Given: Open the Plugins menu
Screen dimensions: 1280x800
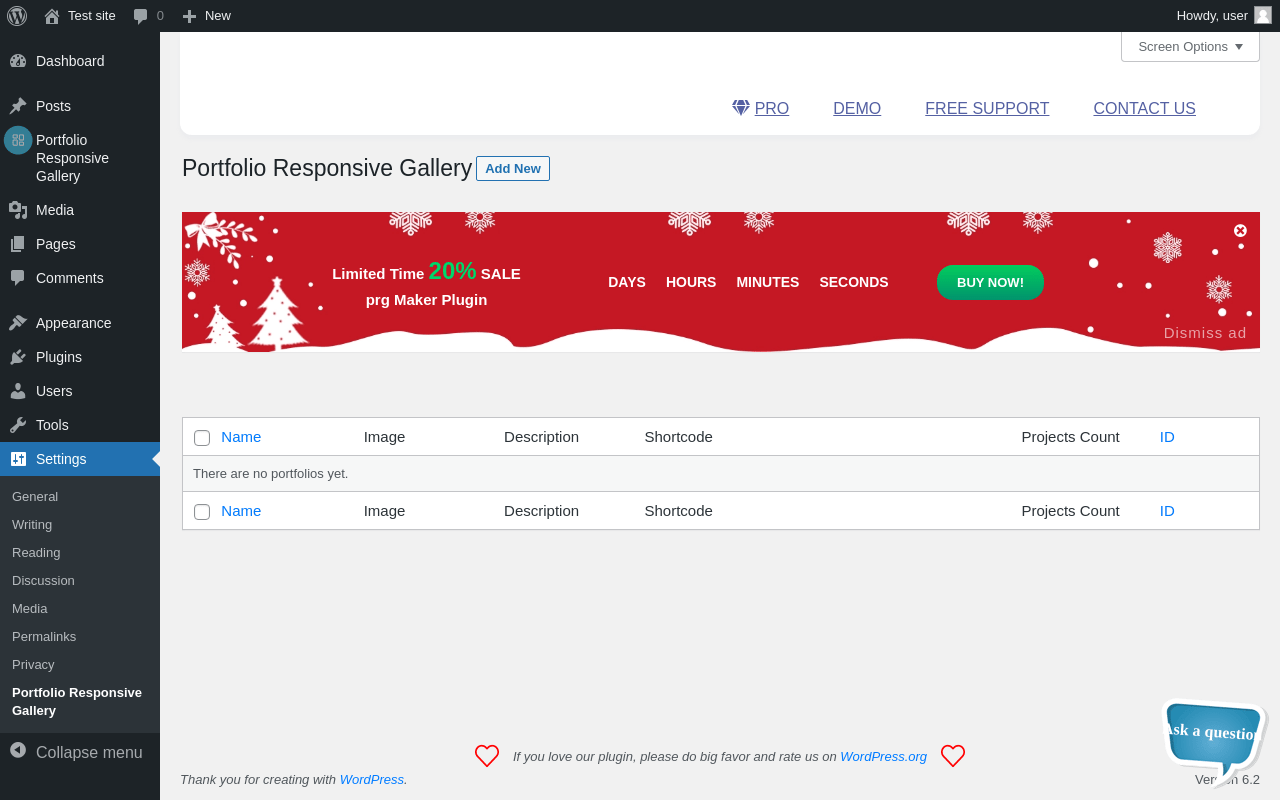Looking at the screenshot, I should tap(80, 357).
